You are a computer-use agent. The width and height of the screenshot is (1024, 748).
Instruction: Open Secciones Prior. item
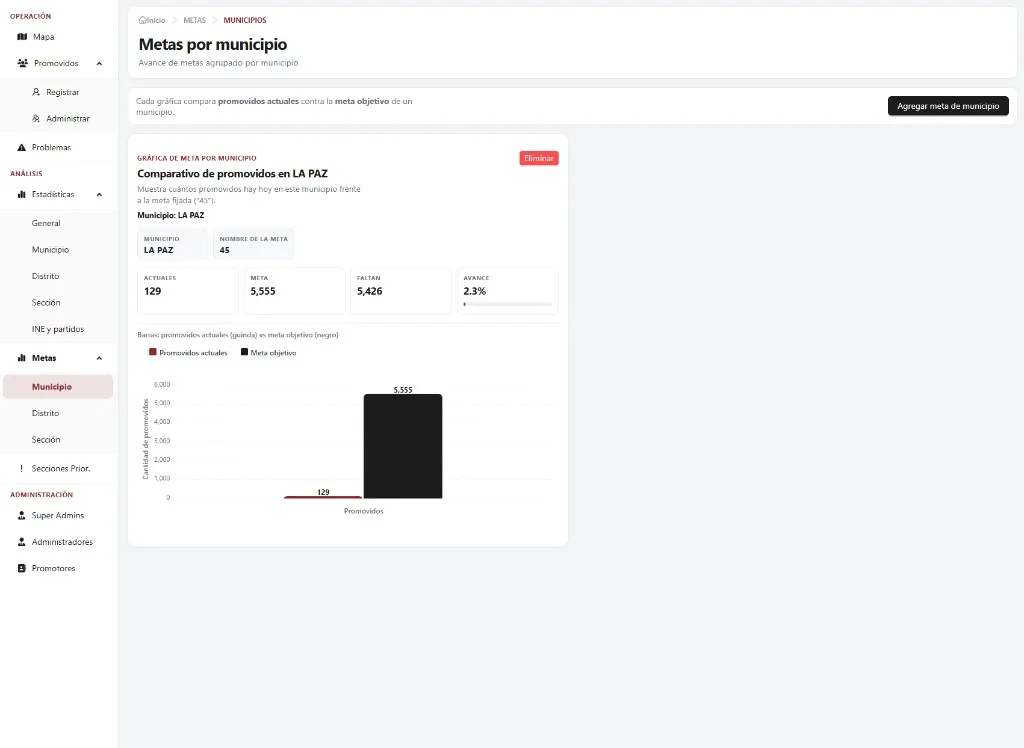59,468
